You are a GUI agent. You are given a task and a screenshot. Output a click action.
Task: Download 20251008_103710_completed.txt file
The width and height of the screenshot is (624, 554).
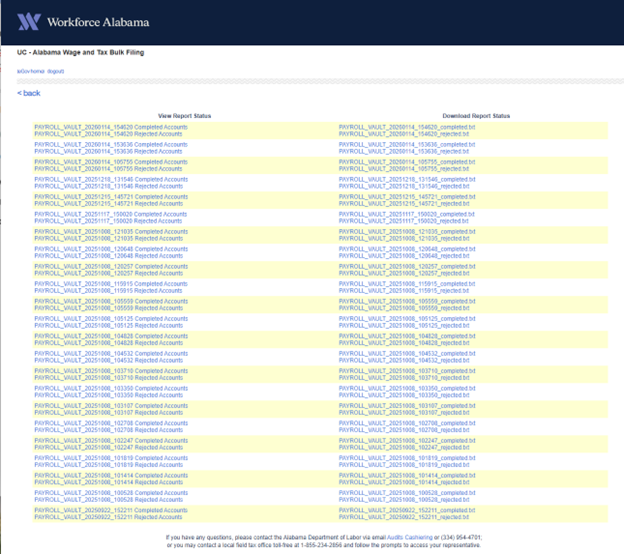pyautogui.click(x=407, y=371)
